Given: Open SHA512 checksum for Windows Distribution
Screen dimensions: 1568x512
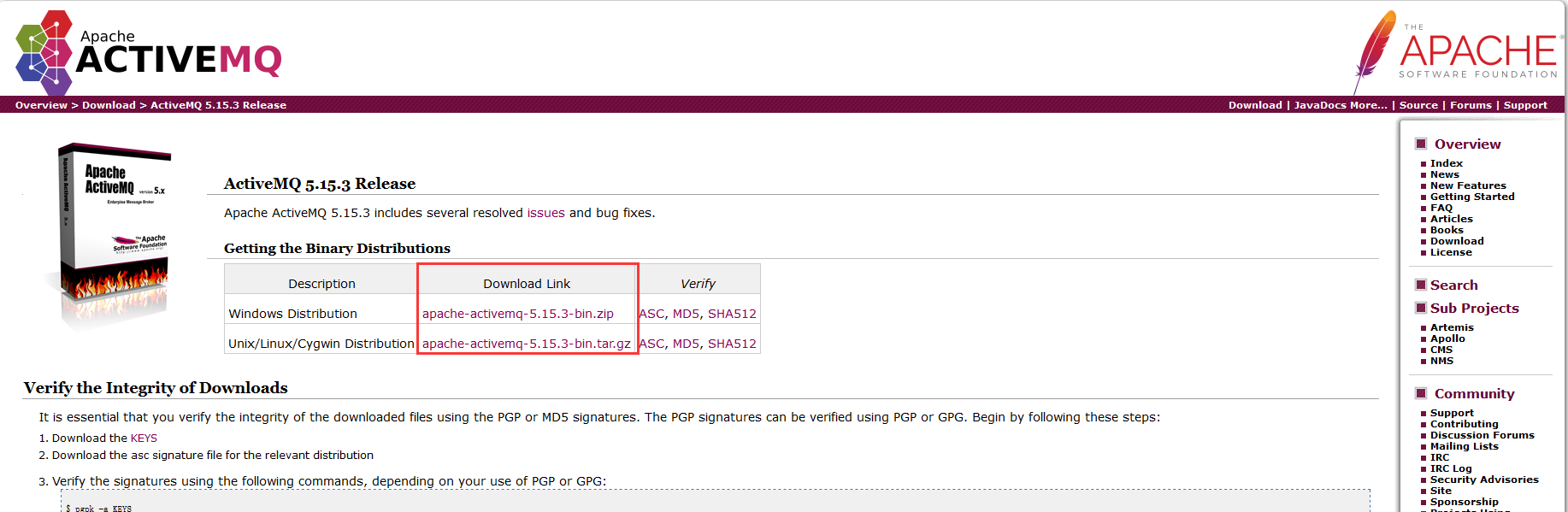Looking at the screenshot, I should pyautogui.click(x=732, y=314).
